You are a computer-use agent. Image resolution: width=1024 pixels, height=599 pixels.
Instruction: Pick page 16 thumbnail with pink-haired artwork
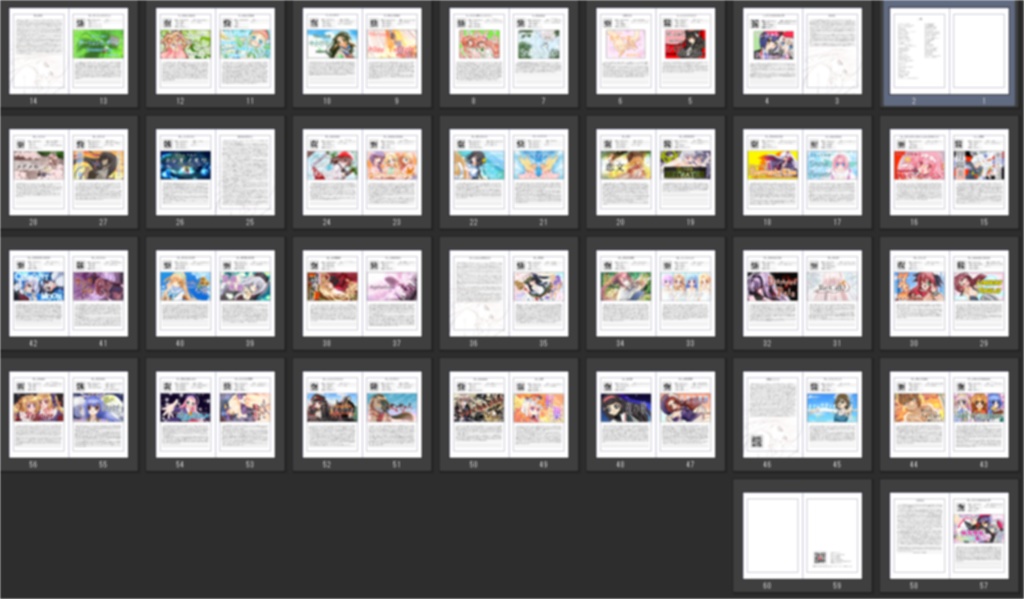(920, 172)
